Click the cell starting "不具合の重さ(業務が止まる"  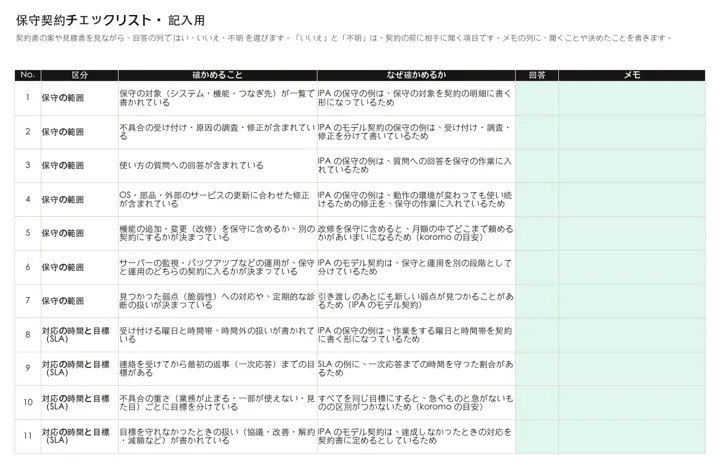point(217,402)
